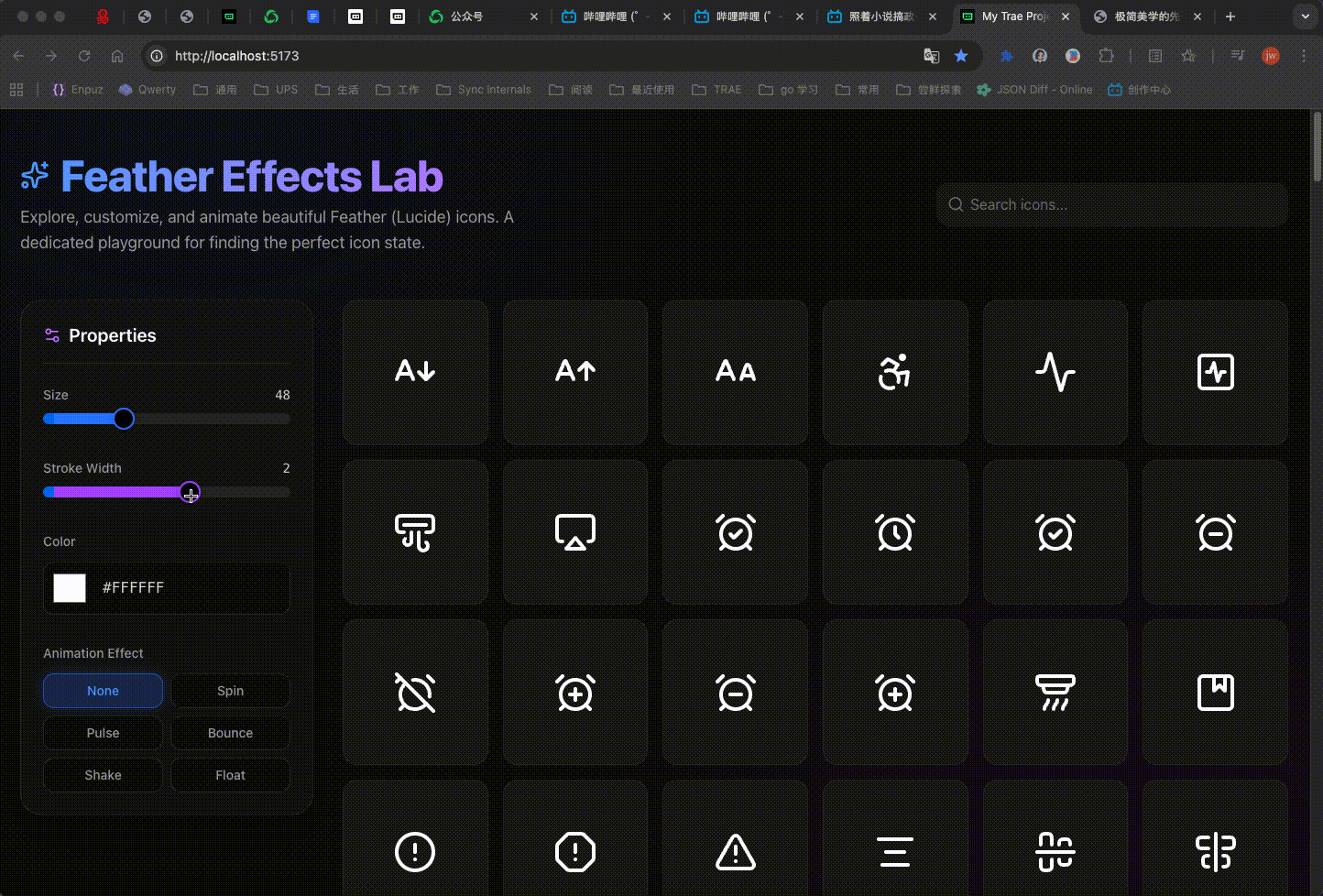Click the Search icons input field
Image resolution: width=1323 pixels, height=896 pixels.
pos(1112,204)
